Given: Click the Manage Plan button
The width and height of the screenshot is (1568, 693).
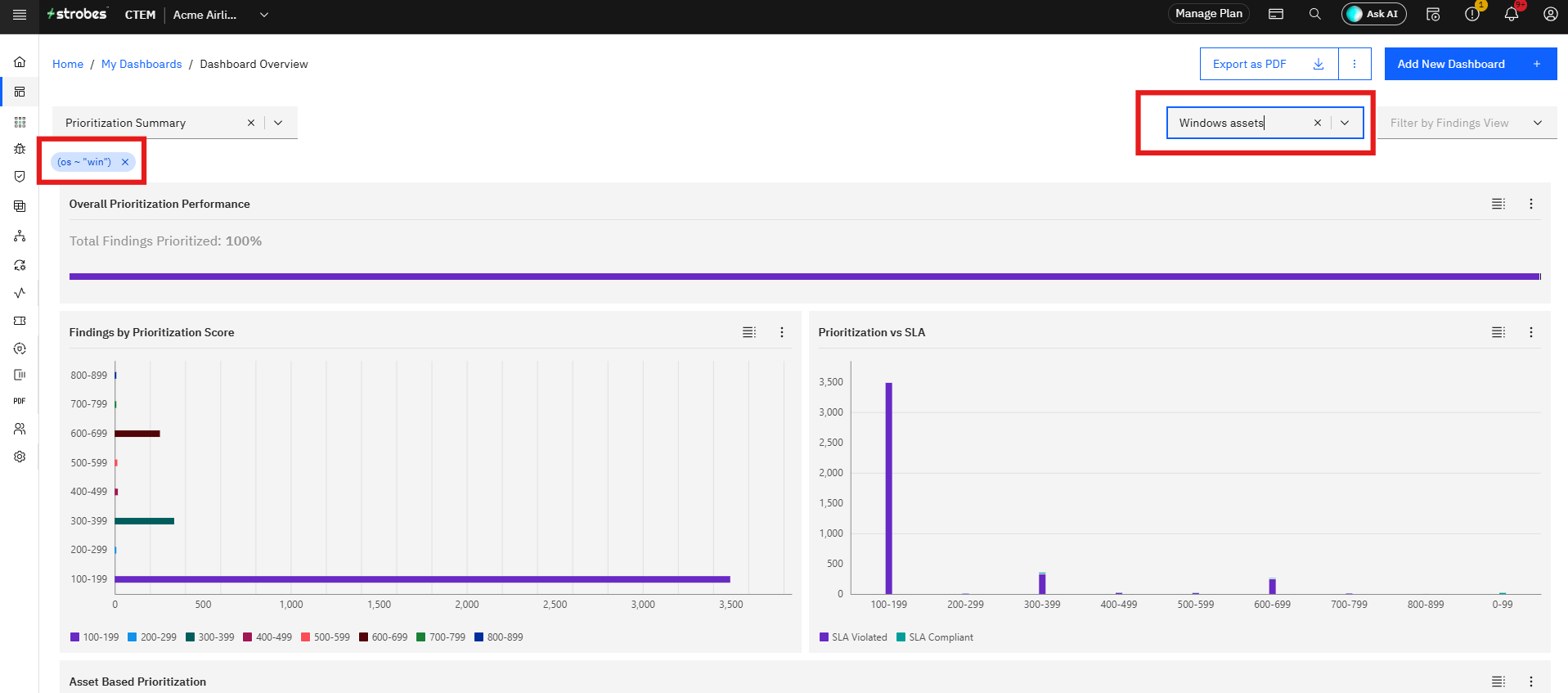Looking at the screenshot, I should point(1208,14).
